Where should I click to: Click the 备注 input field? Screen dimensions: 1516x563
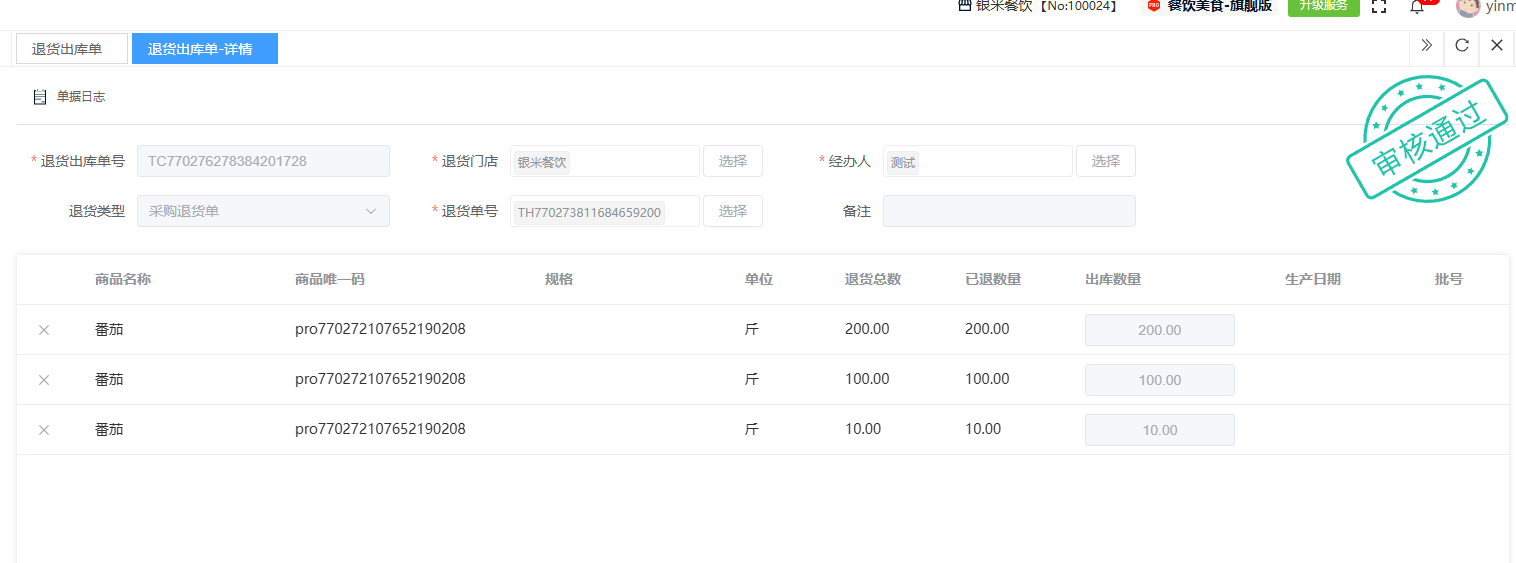coord(1008,211)
